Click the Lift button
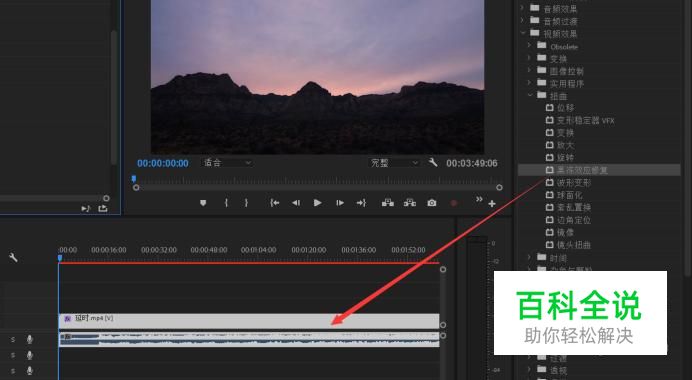The image size is (692, 380). click(x=387, y=203)
